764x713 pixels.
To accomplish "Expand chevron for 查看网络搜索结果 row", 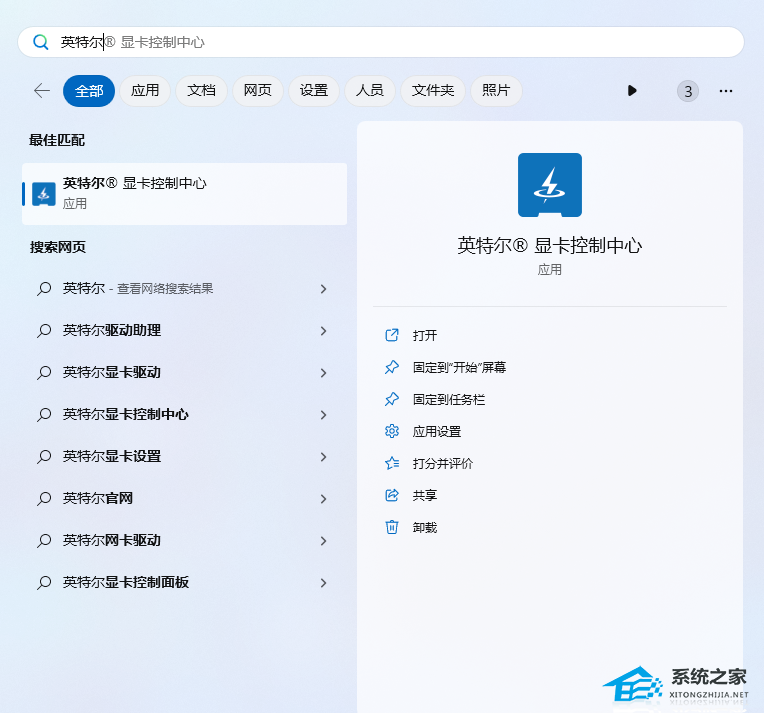I will pyautogui.click(x=324, y=289).
